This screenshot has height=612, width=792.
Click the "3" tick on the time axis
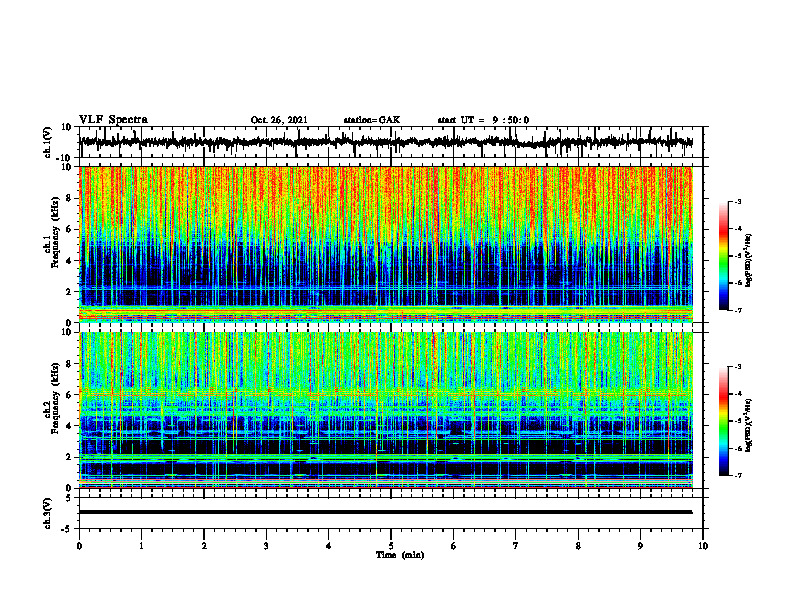266,546
